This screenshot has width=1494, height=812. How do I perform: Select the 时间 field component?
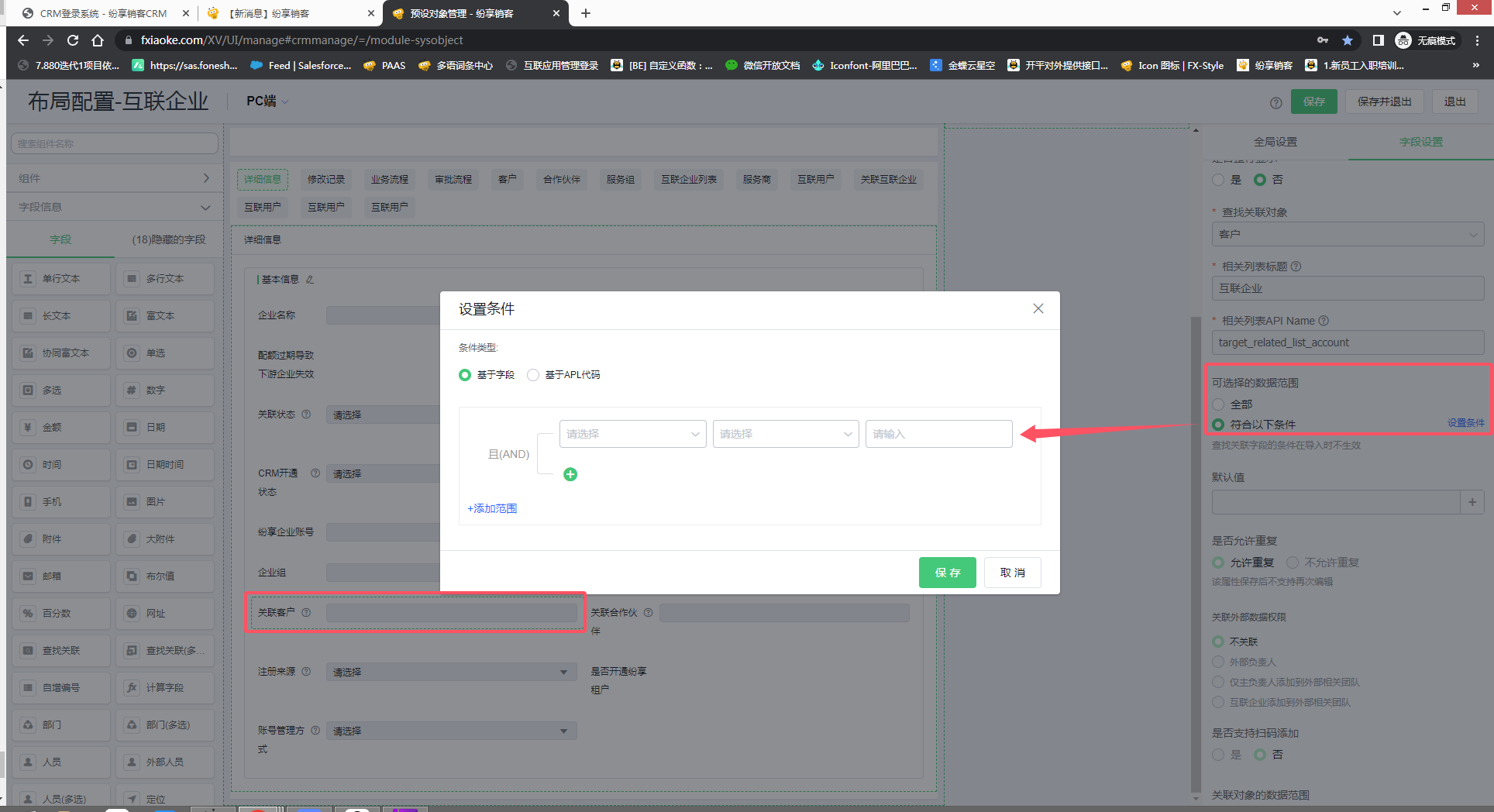point(61,465)
